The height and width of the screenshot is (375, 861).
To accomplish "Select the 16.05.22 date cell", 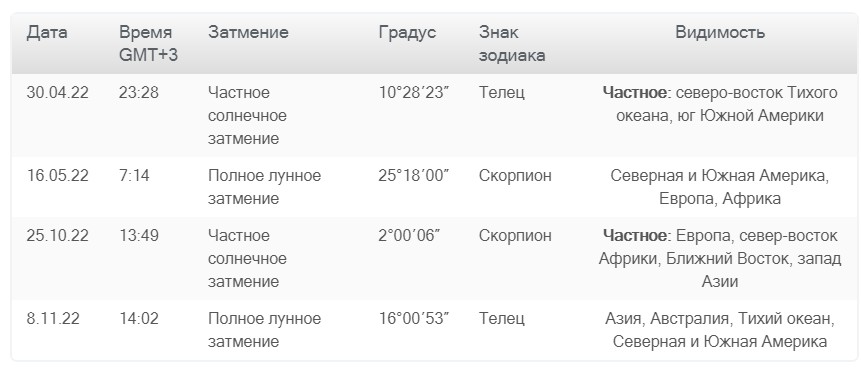I will (x=58, y=176).
